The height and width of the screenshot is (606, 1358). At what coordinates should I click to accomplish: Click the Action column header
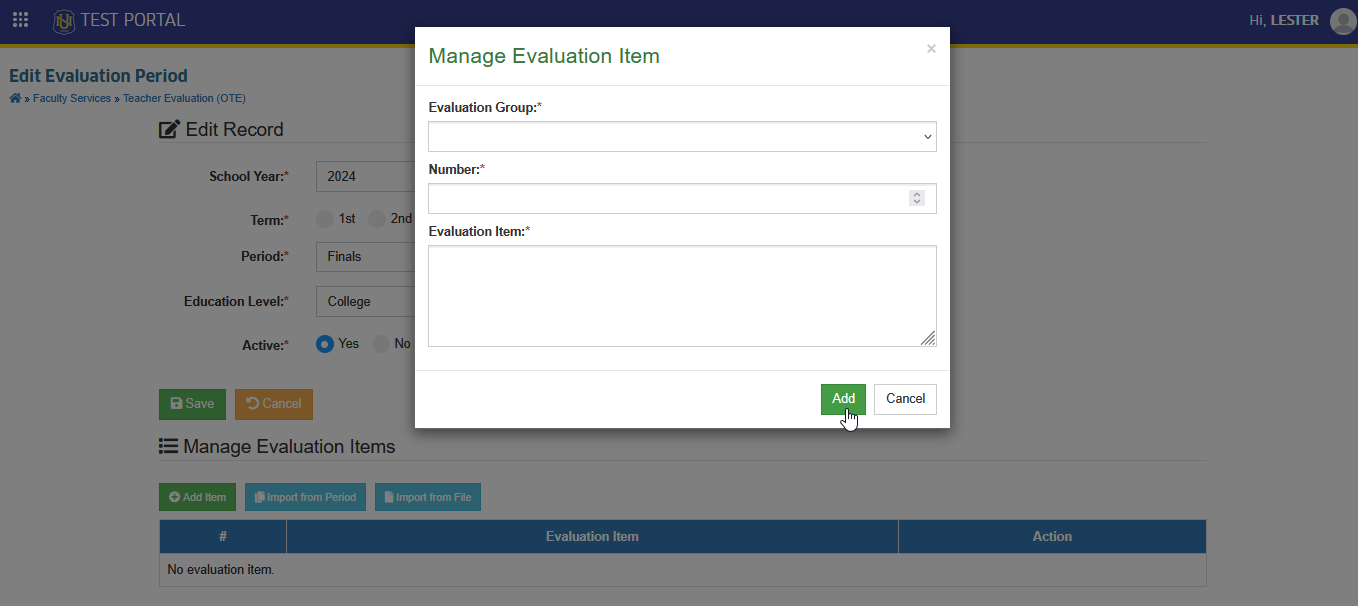coord(1052,537)
